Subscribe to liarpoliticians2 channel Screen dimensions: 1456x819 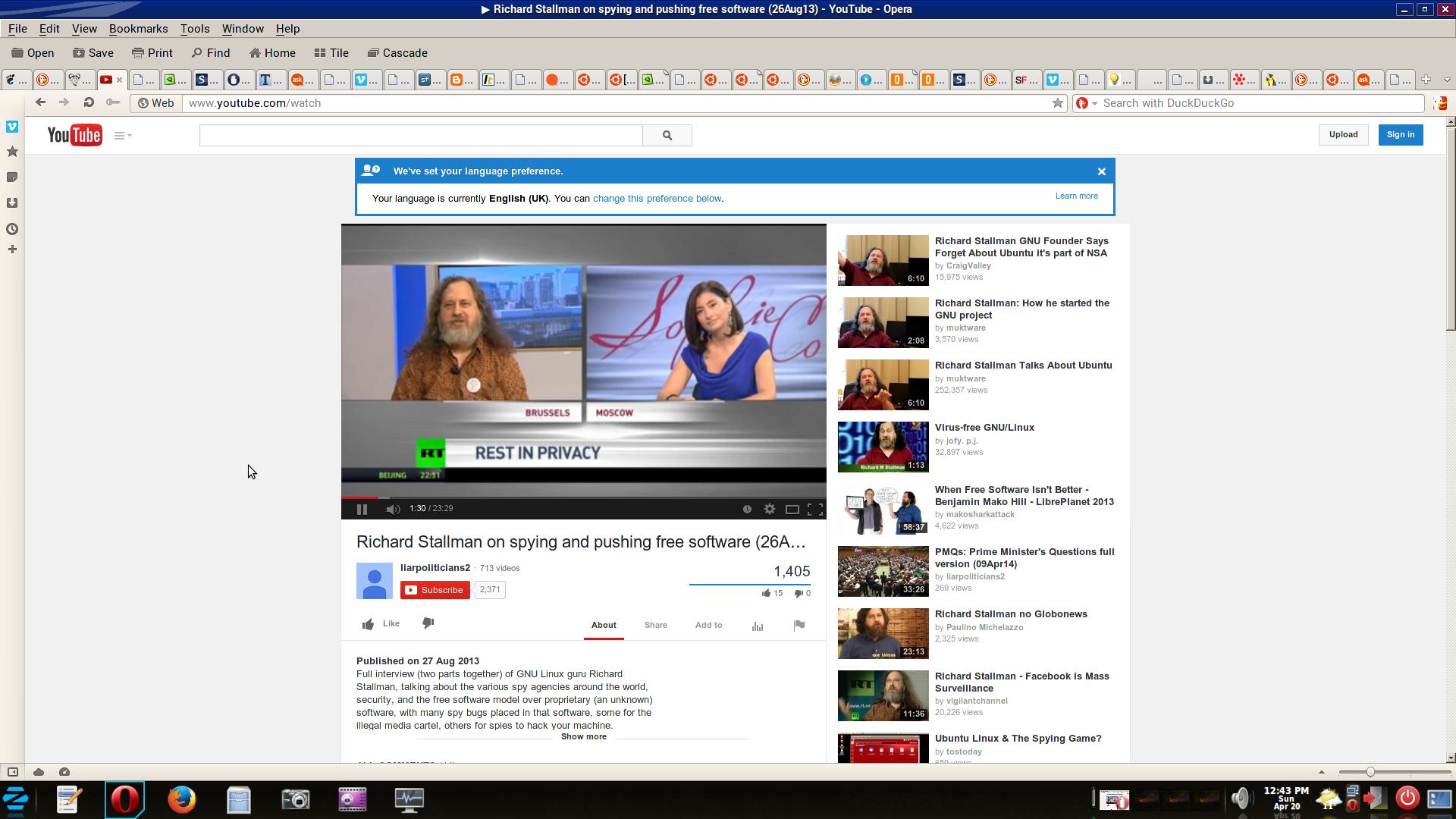click(x=435, y=590)
